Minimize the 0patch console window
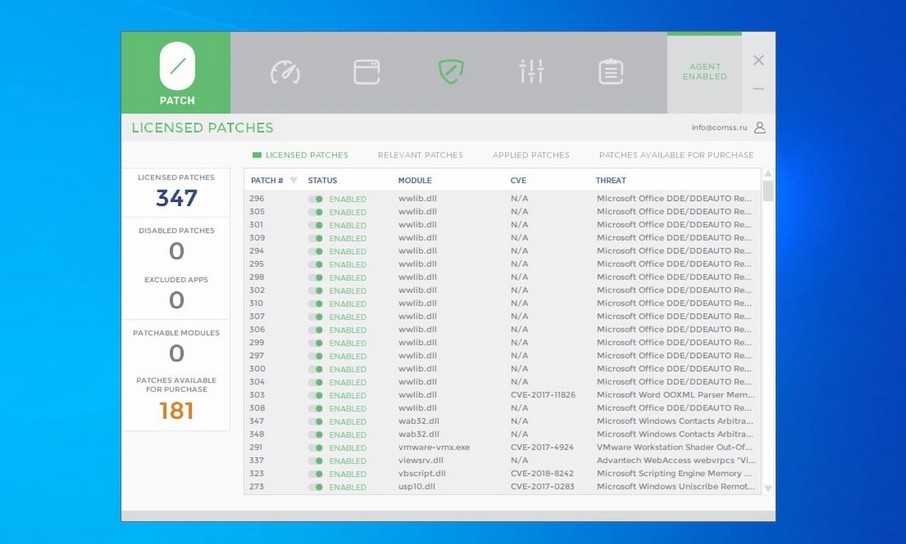This screenshot has width=906, height=544. [759, 88]
